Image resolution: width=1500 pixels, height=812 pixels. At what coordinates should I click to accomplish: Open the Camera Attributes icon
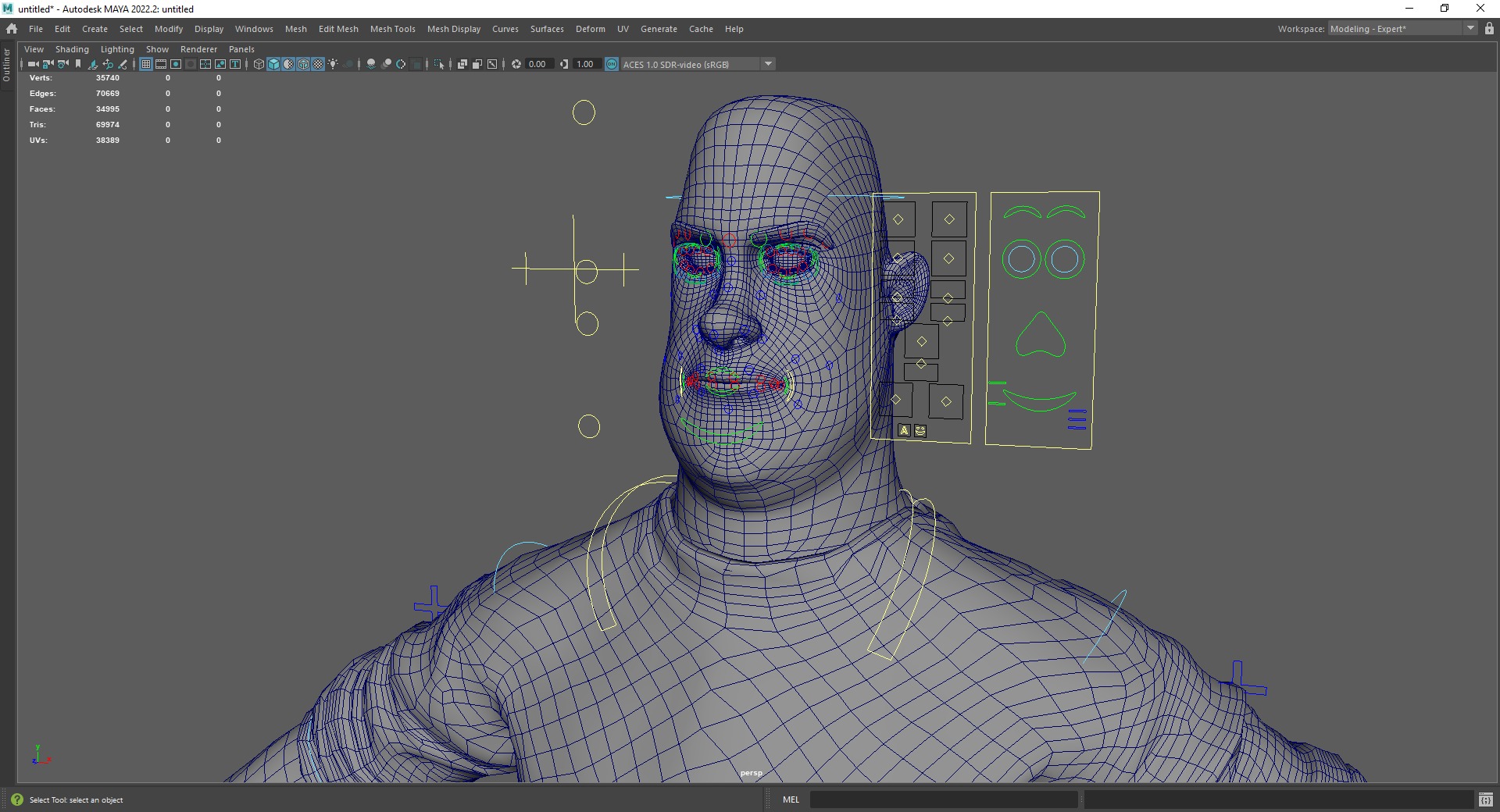tap(62, 64)
